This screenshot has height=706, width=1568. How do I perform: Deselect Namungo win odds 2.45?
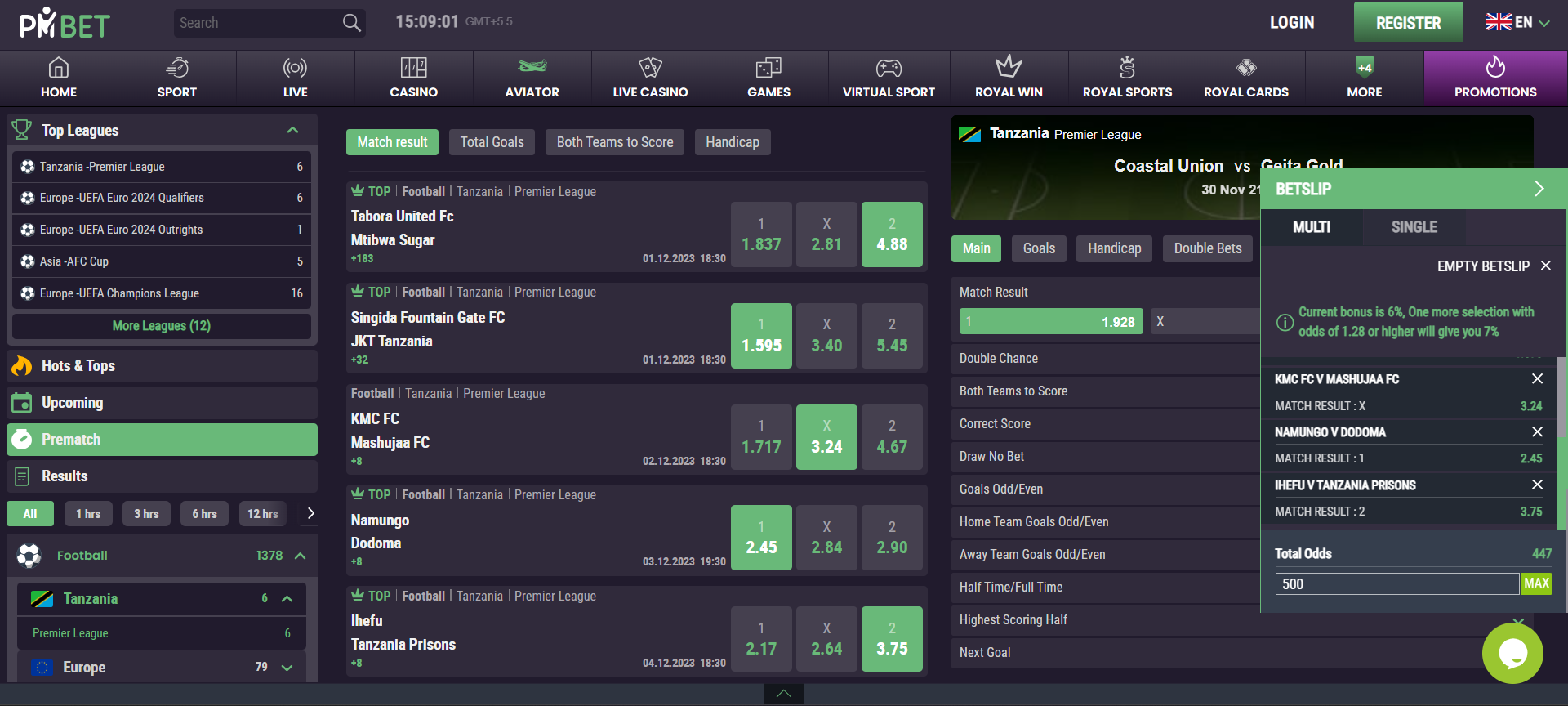click(x=761, y=538)
